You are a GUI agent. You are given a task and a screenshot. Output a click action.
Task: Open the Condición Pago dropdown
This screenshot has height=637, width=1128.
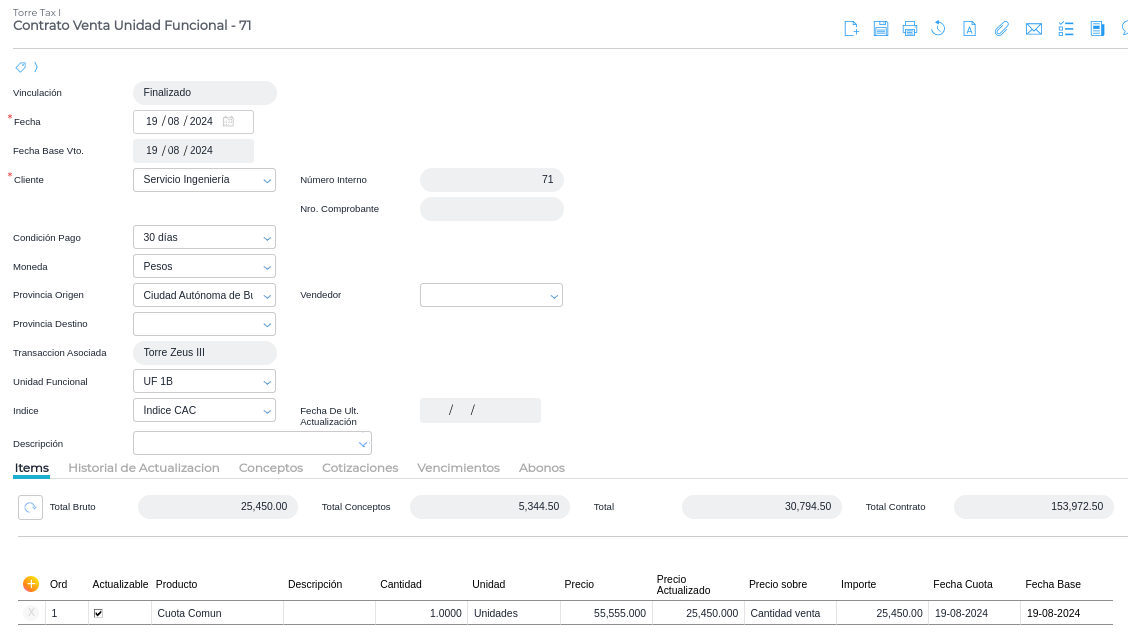pos(267,238)
